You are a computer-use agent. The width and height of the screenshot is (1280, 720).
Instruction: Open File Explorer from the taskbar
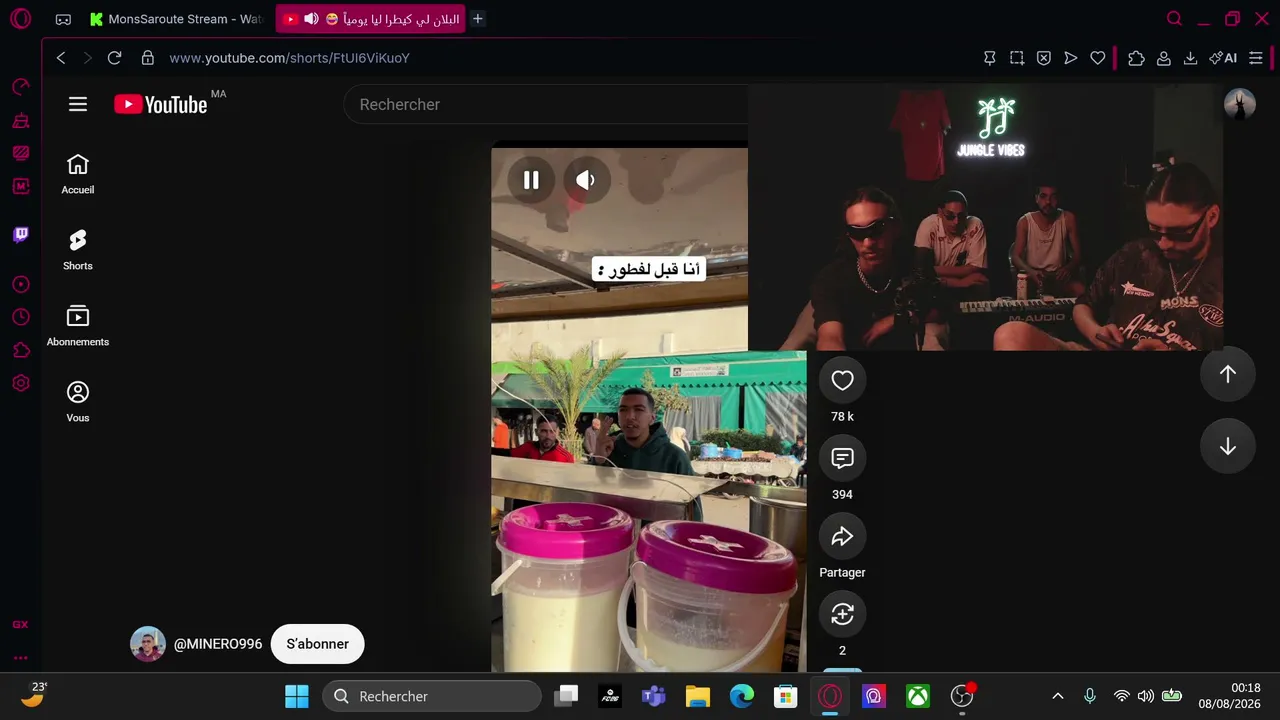[698, 696]
